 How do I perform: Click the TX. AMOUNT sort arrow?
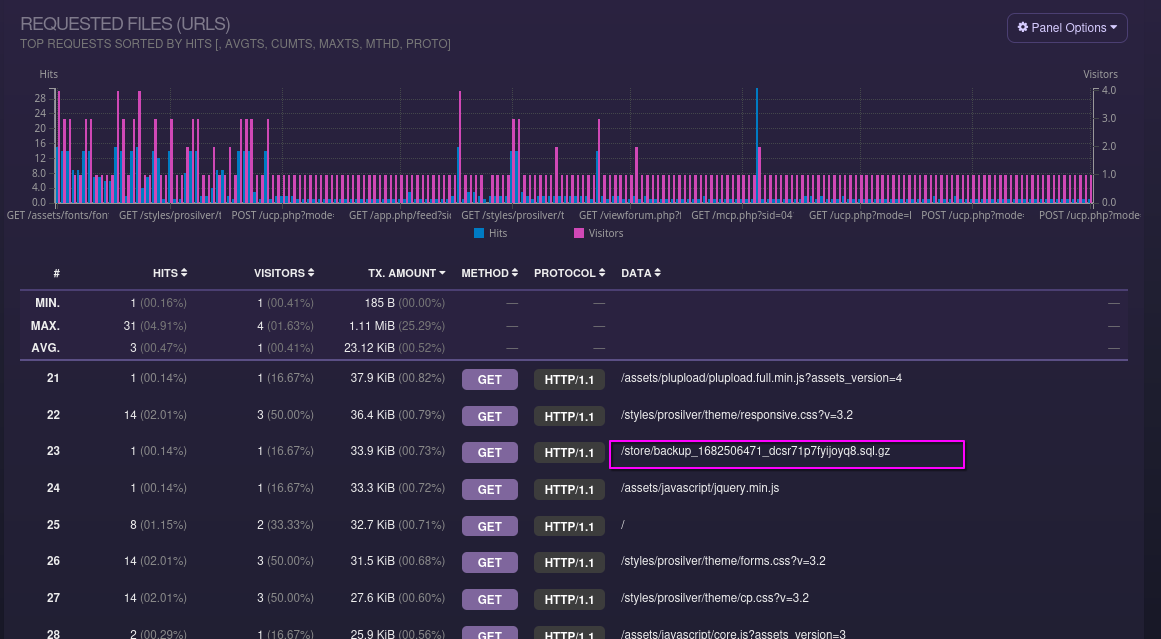[x=442, y=273]
